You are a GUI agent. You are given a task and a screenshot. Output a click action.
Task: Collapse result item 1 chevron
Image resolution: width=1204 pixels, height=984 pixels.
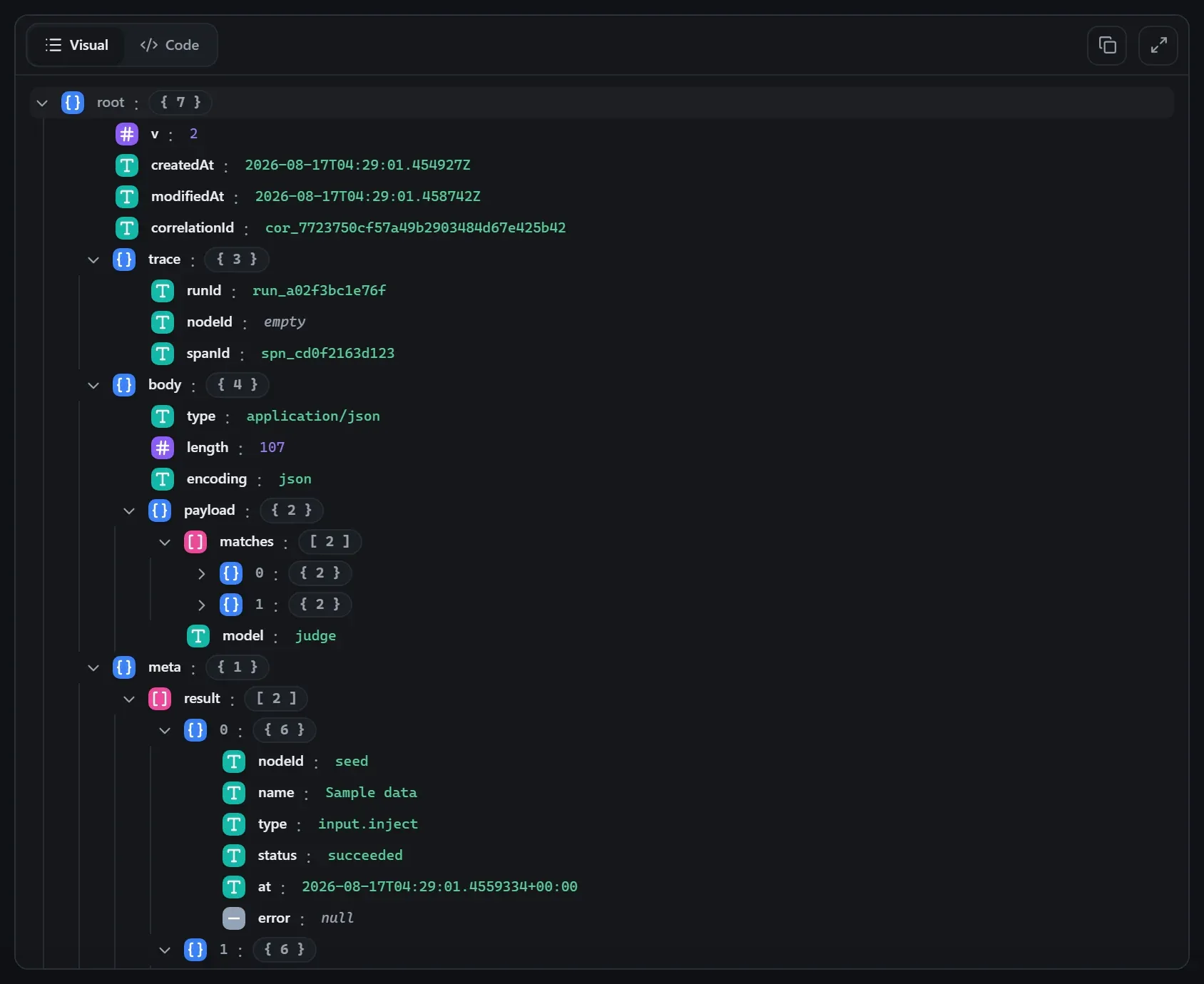point(165,950)
